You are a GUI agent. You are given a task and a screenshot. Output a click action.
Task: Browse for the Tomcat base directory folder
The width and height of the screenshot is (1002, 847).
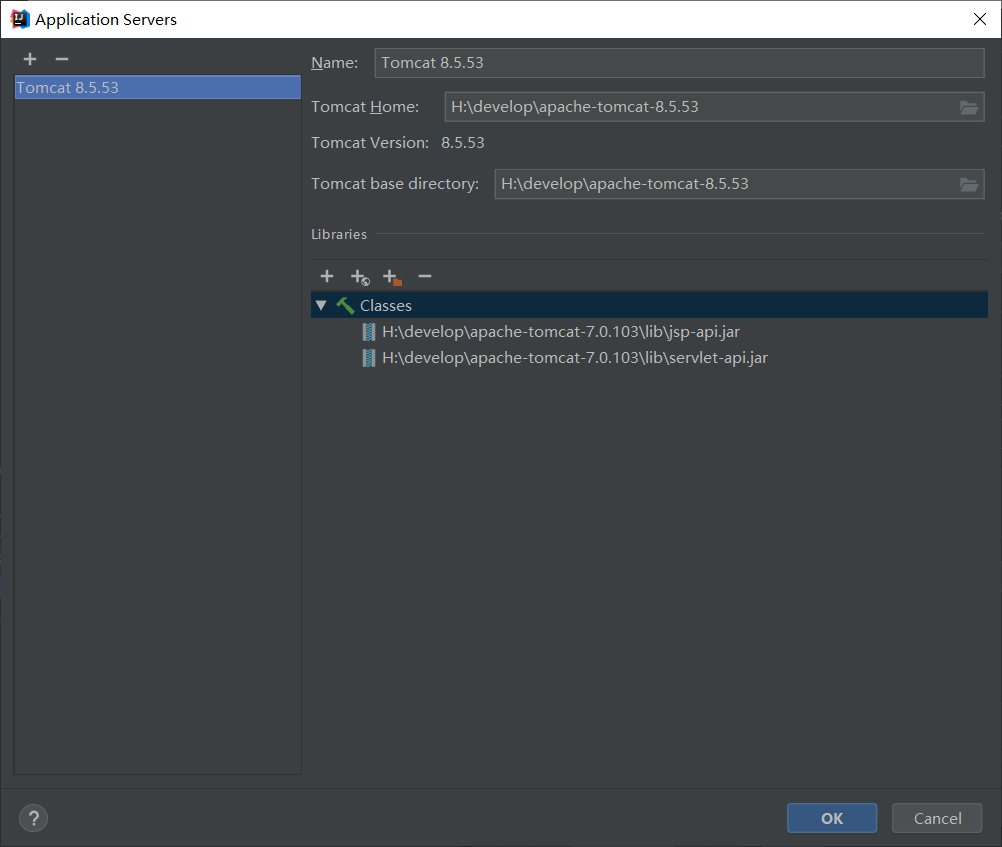pyautogui.click(x=969, y=185)
